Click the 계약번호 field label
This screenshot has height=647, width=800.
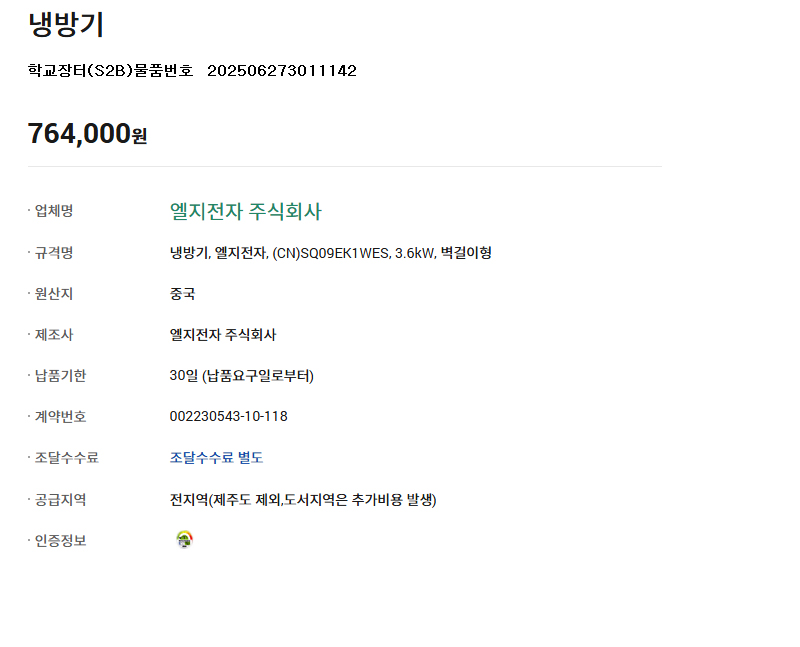coord(60,417)
